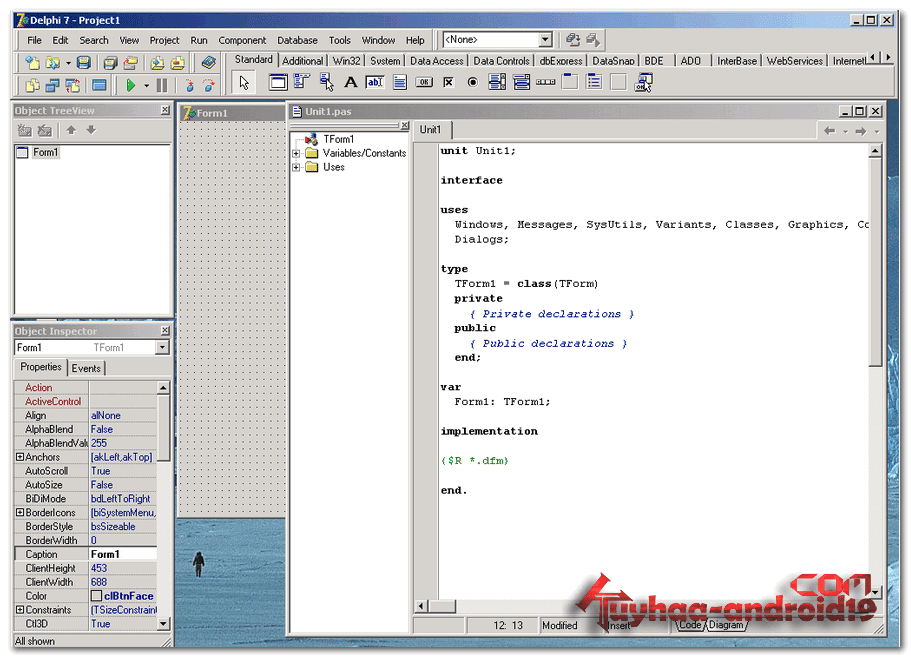
Task: Select the PopupMenu component icon
Action: coord(327,82)
